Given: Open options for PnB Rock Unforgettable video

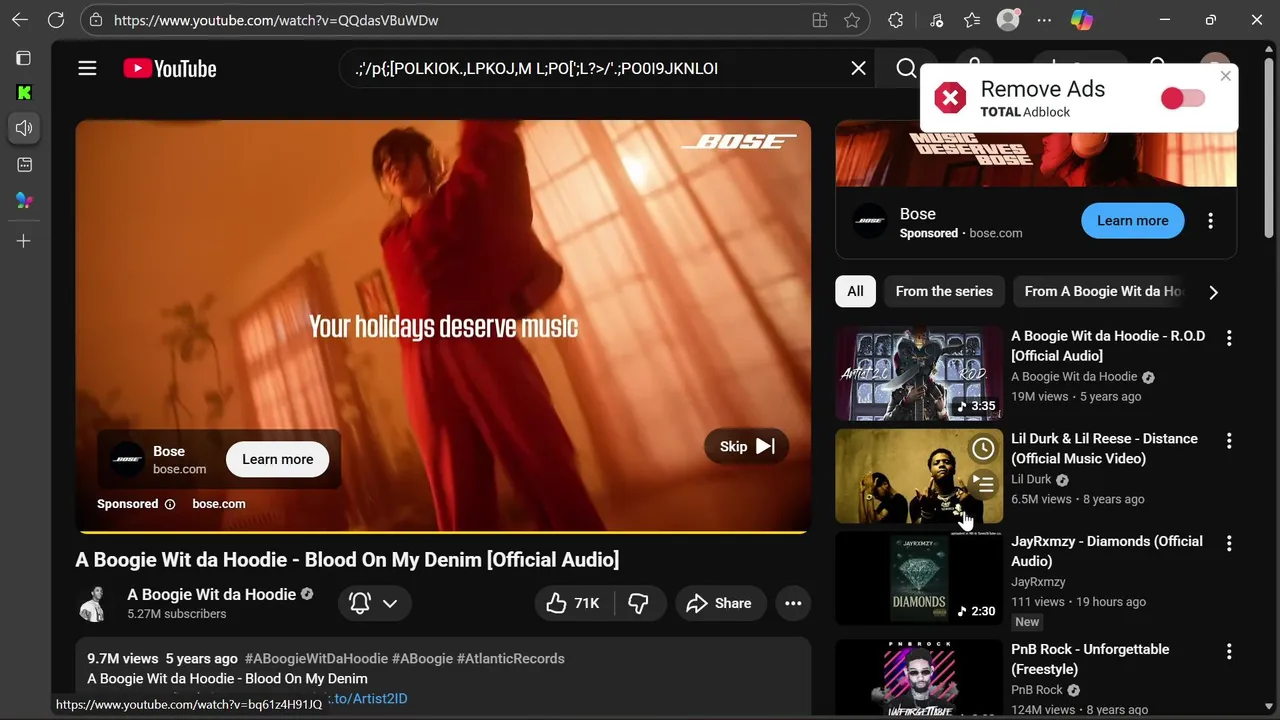Looking at the screenshot, I should click(x=1229, y=652).
